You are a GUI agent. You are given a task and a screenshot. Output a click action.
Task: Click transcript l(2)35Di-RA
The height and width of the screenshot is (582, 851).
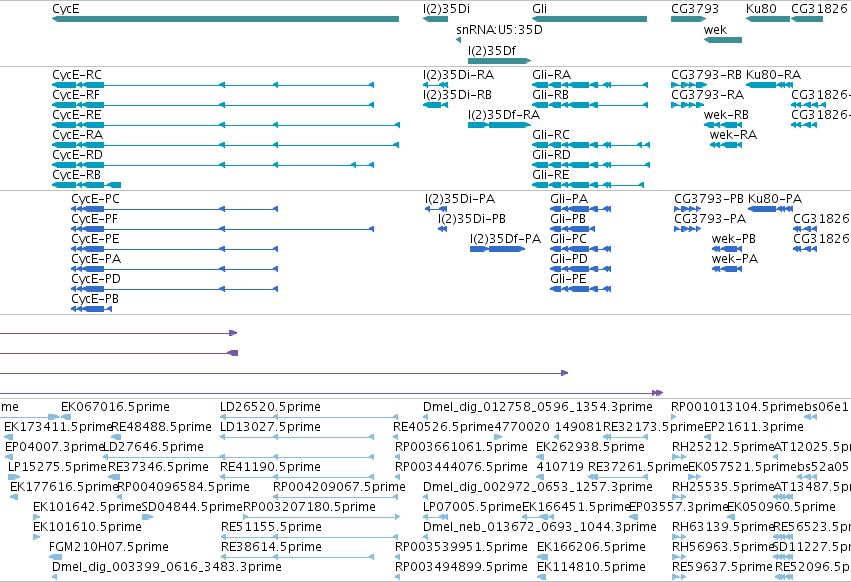[x=435, y=85]
